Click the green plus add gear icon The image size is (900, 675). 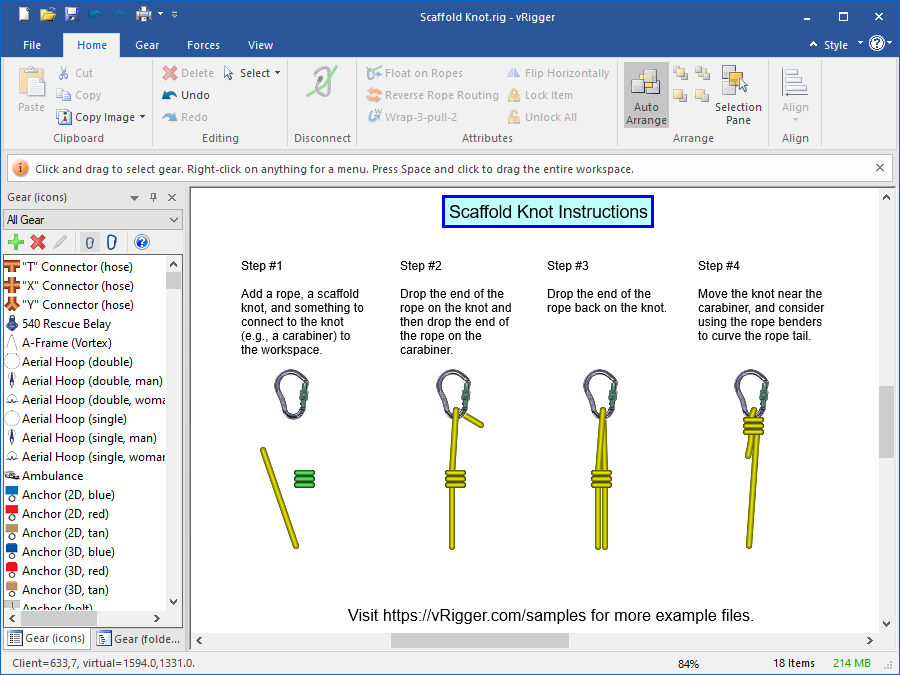pos(15,242)
